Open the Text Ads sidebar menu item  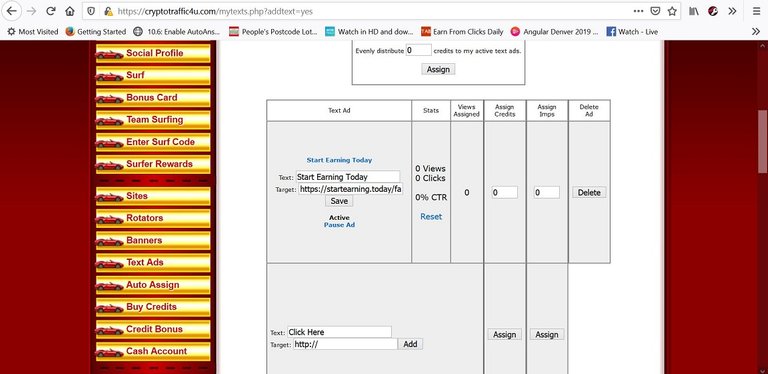153,263
